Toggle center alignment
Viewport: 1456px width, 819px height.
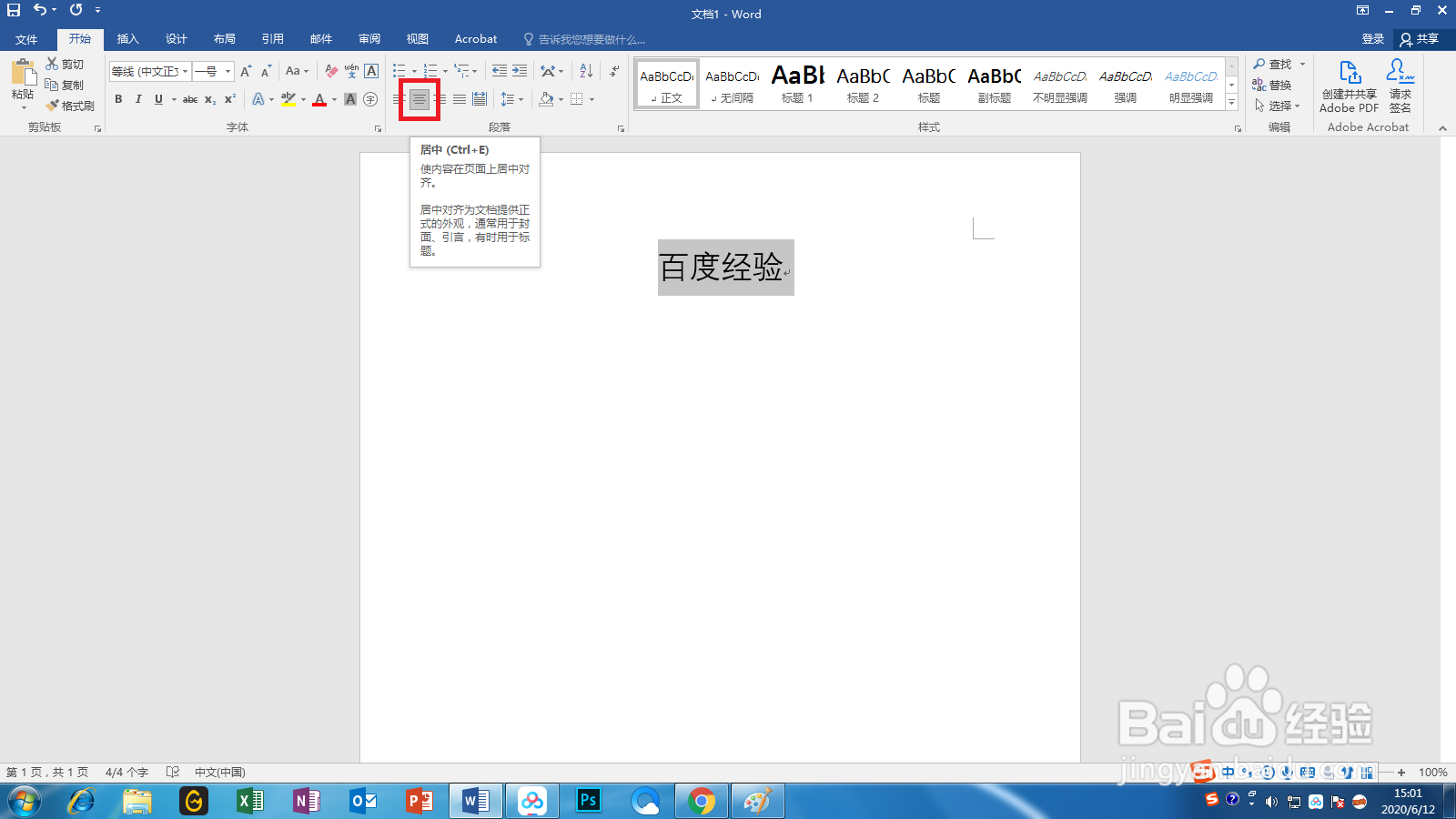tap(420, 99)
